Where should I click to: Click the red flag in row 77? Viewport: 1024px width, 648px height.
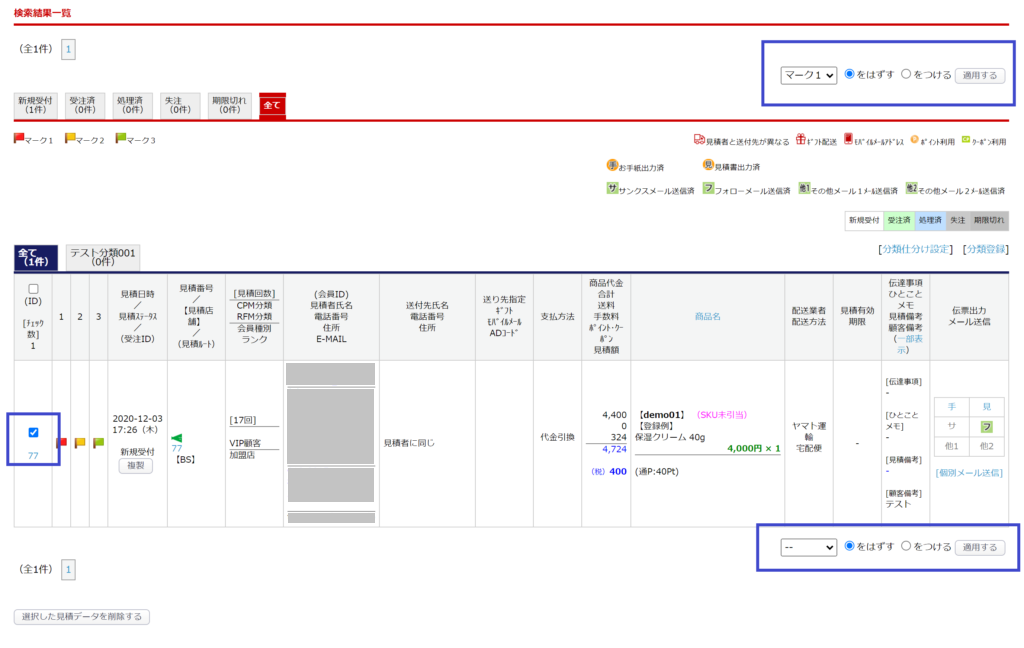61,443
